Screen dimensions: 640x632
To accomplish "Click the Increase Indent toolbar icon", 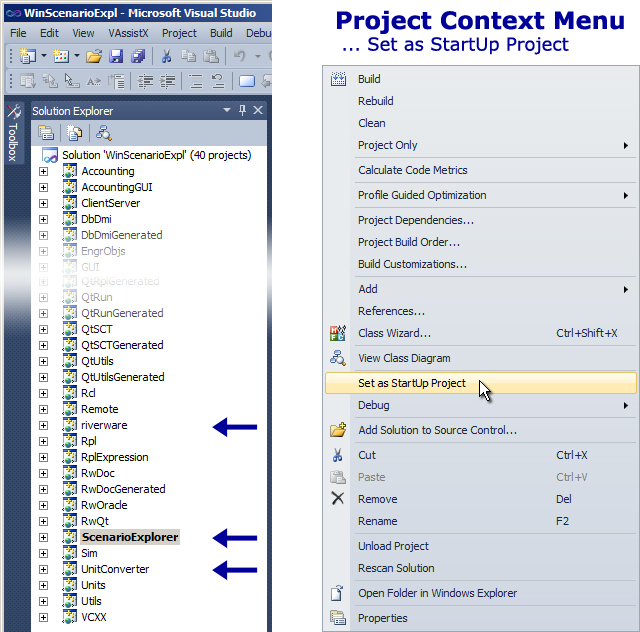I will [x=167, y=81].
